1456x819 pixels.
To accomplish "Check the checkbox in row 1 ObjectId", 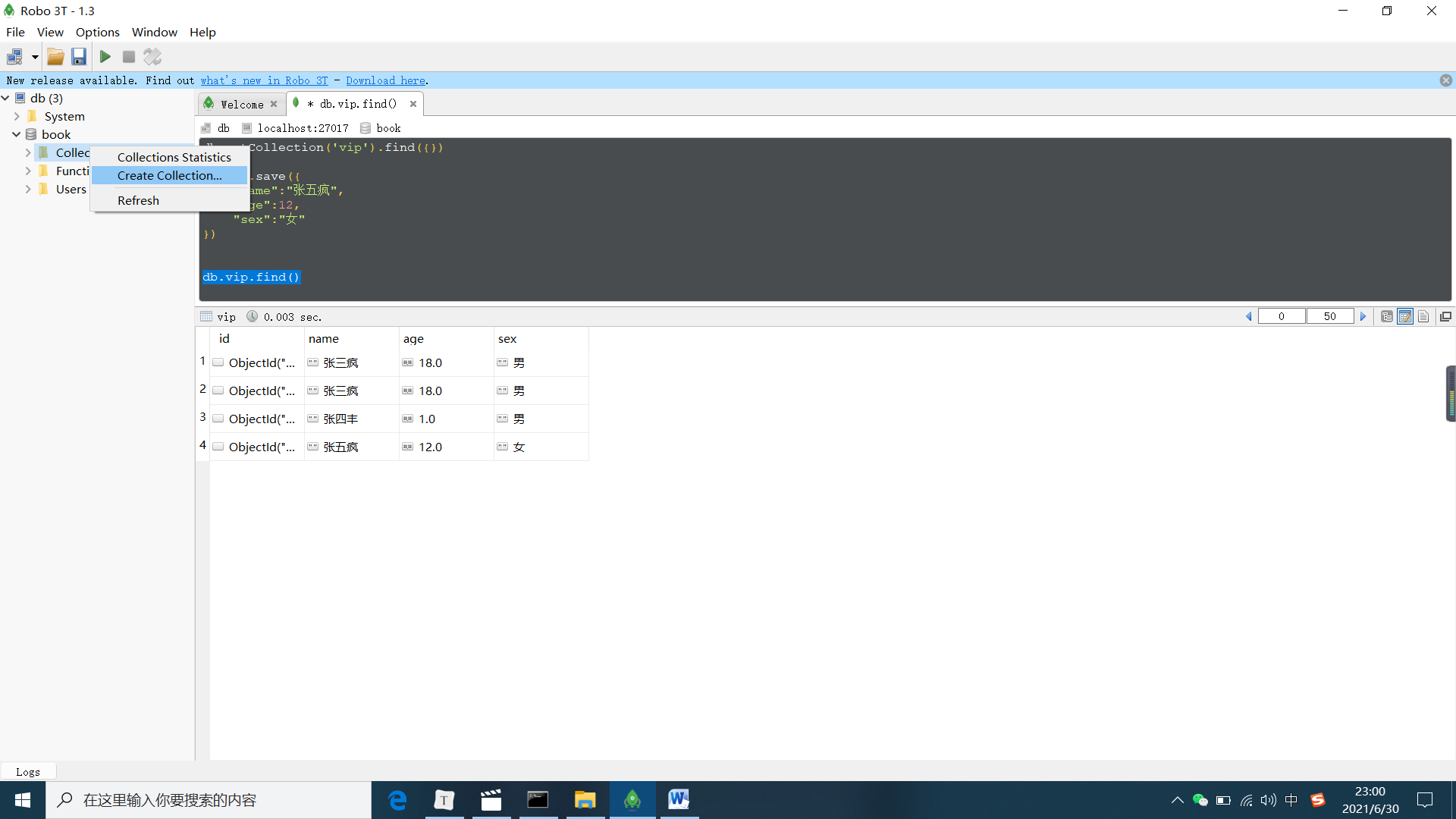I will pos(218,362).
